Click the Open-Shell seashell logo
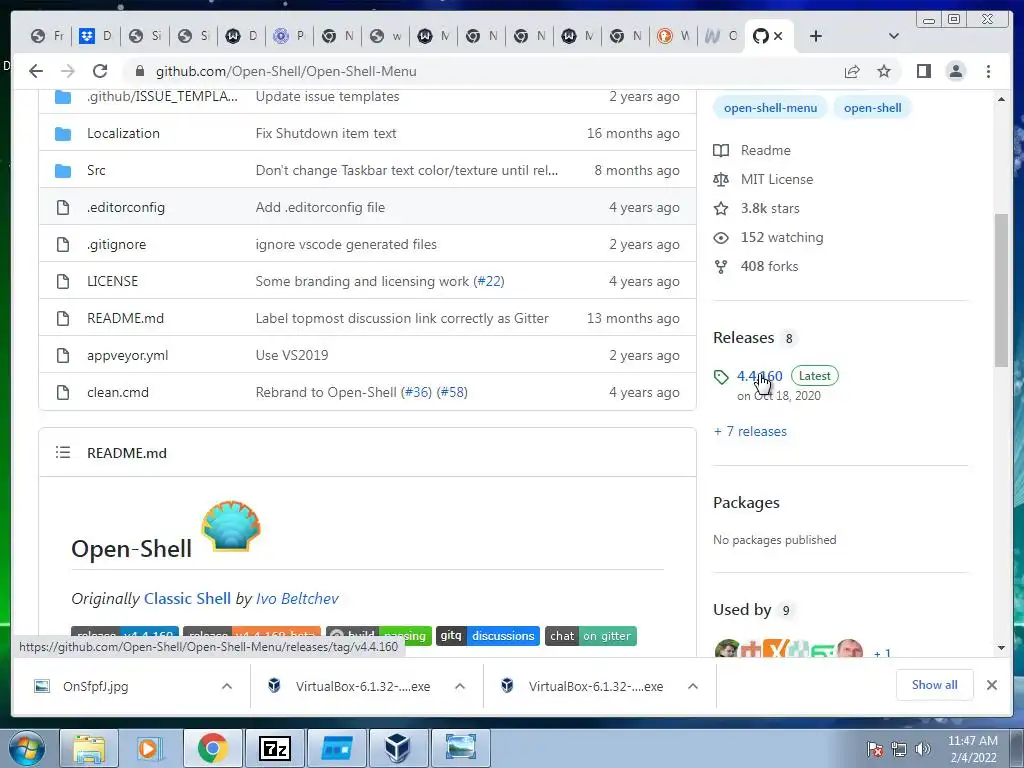 pyautogui.click(x=231, y=526)
